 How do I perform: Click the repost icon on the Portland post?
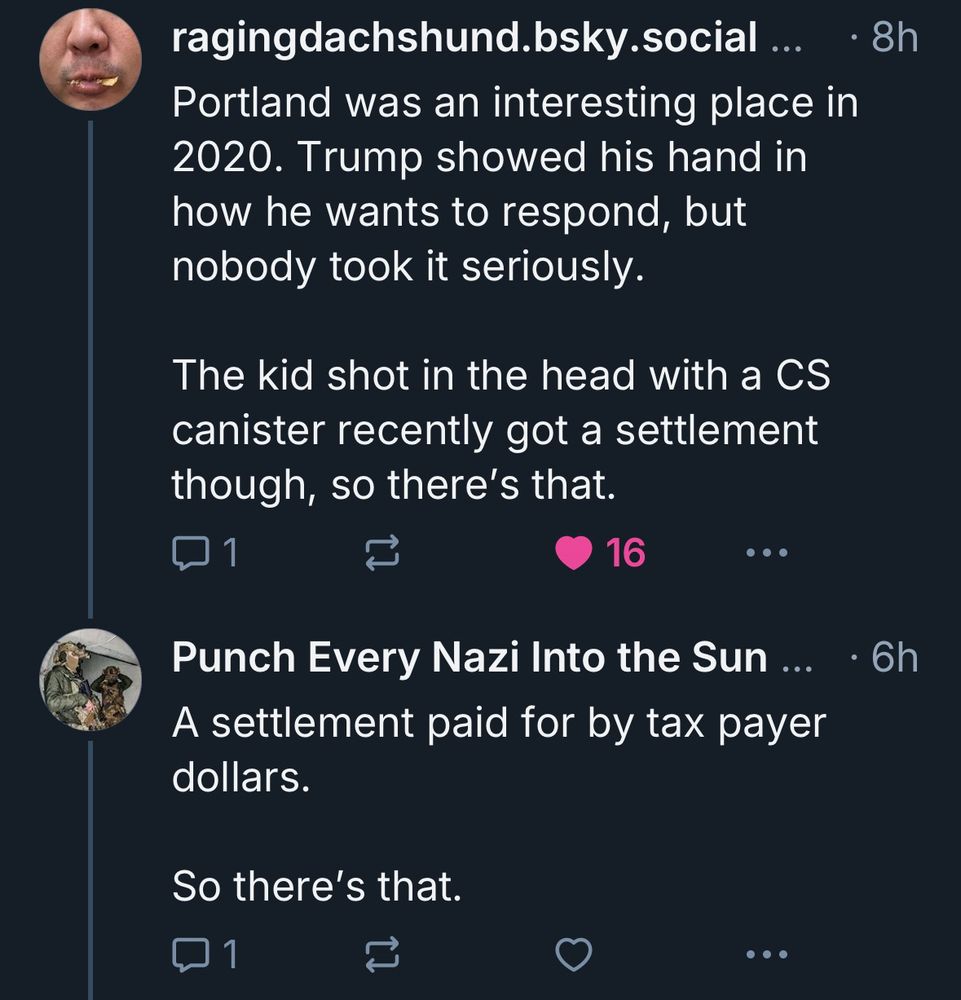click(x=384, y=549)
